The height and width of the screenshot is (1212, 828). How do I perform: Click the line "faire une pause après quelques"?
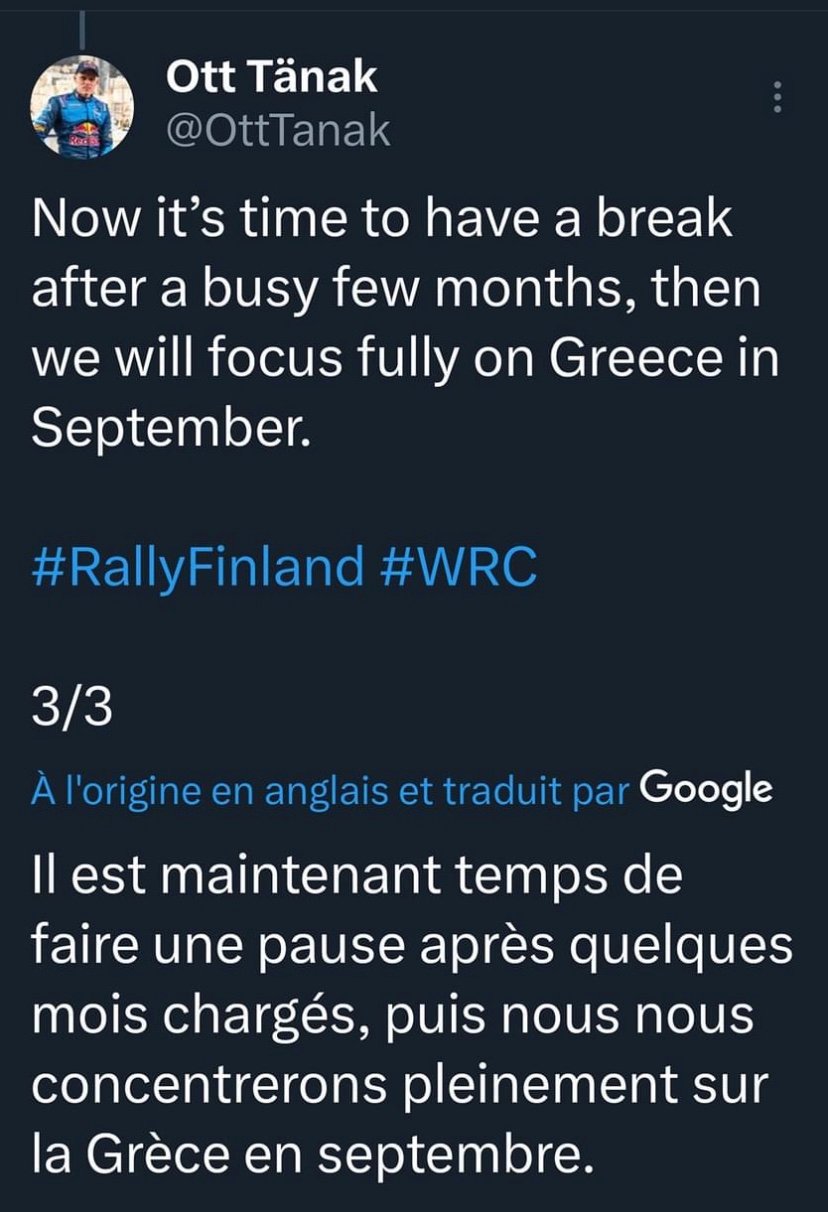[411, 947]
